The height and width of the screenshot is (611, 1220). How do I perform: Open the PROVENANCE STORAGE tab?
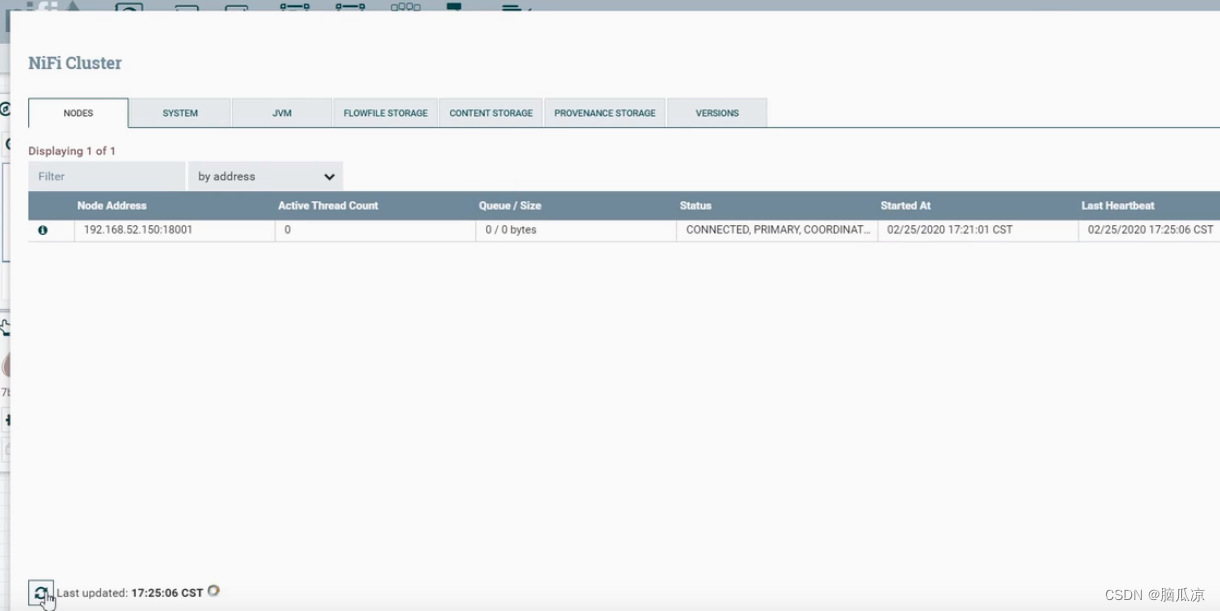pos(605,113)
